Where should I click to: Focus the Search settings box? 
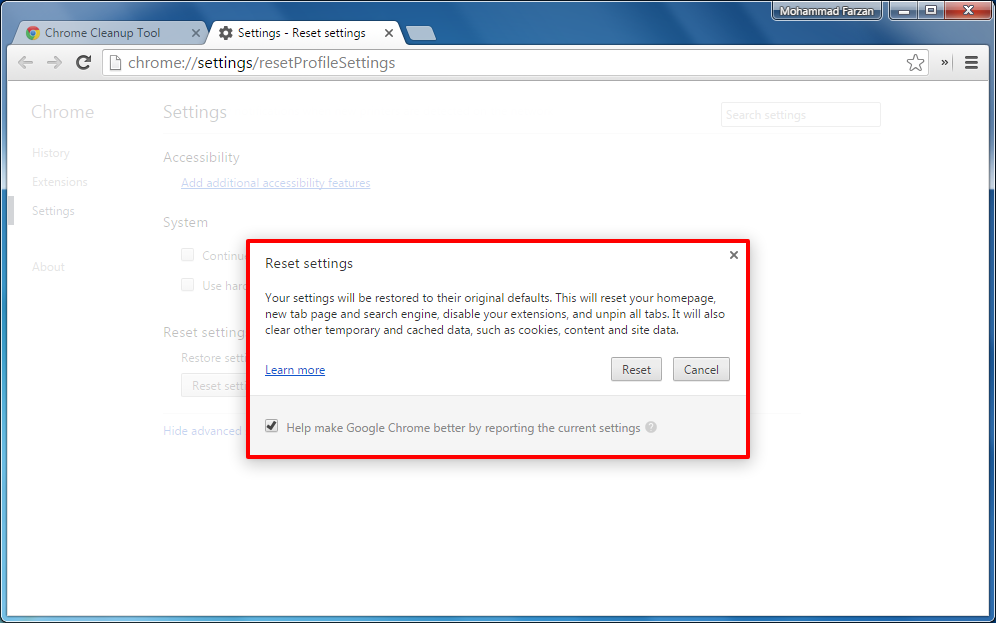(800, 115)
